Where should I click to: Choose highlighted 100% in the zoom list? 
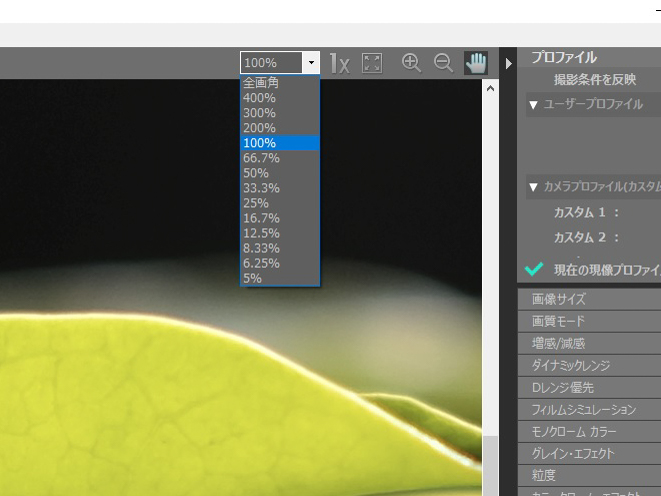tap(280, 143)
